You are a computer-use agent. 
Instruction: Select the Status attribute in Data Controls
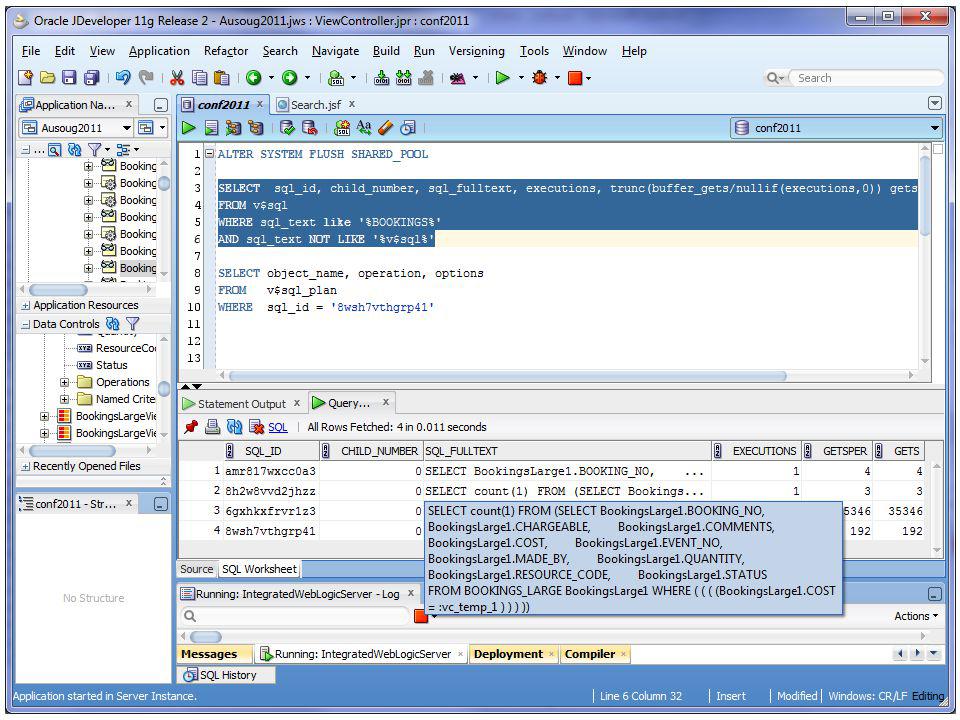(x=111, y=365)
